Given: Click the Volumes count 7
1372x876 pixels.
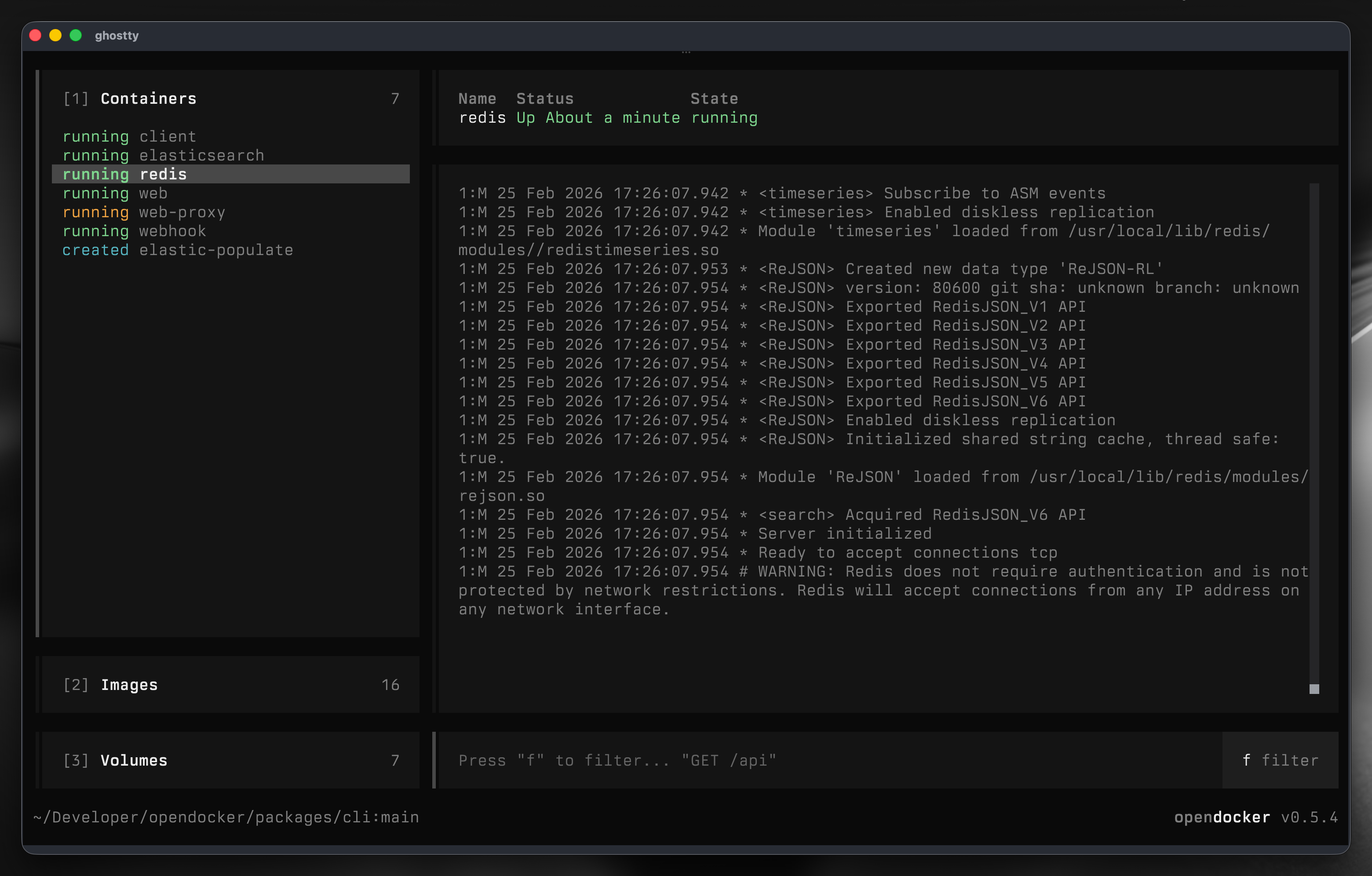Looking at the screenshot, I should [x=395, y=760].
